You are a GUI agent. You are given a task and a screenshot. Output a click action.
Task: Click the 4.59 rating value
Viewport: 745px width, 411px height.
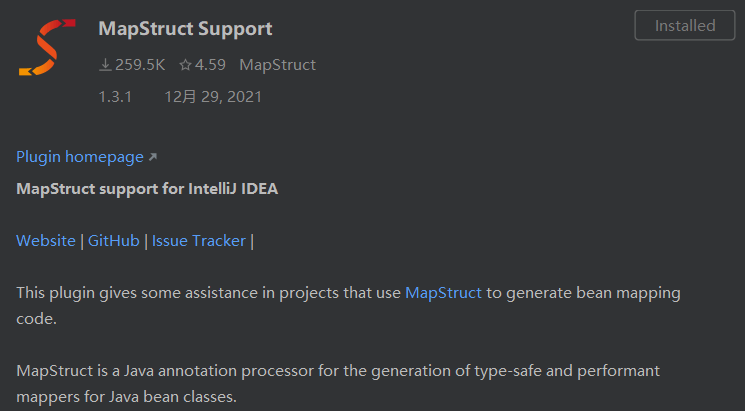[x=210, y=65]
